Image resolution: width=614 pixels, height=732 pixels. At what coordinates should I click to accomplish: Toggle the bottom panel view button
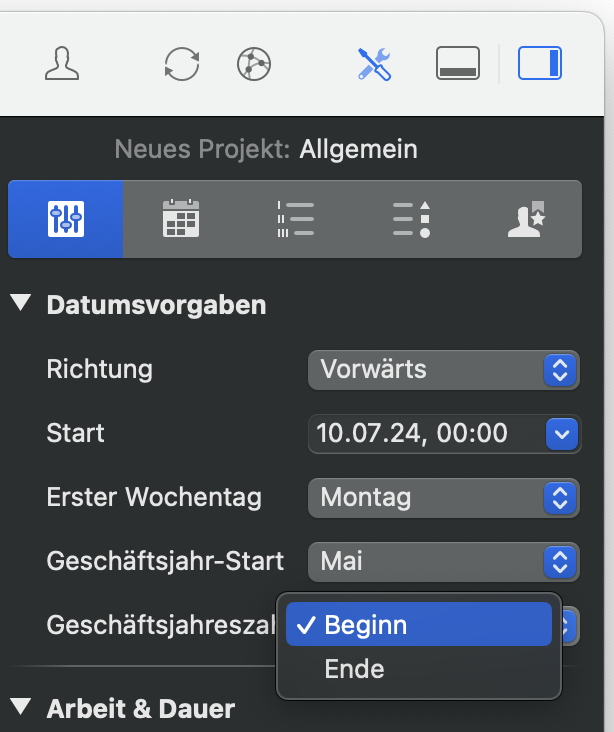click(x=458, y=64)
